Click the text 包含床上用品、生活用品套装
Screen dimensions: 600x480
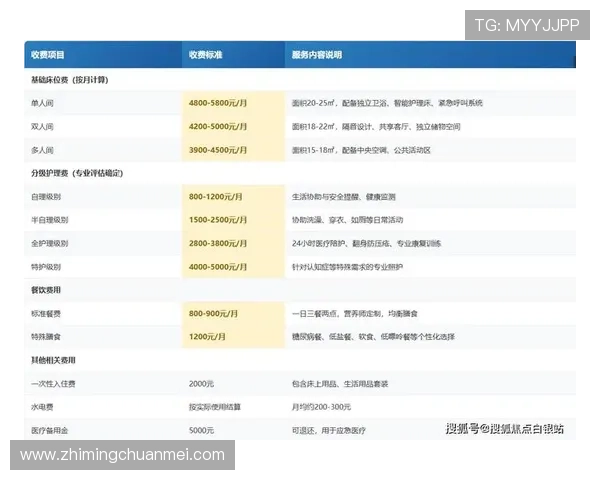pyautogui.click(x=340, y=384)
